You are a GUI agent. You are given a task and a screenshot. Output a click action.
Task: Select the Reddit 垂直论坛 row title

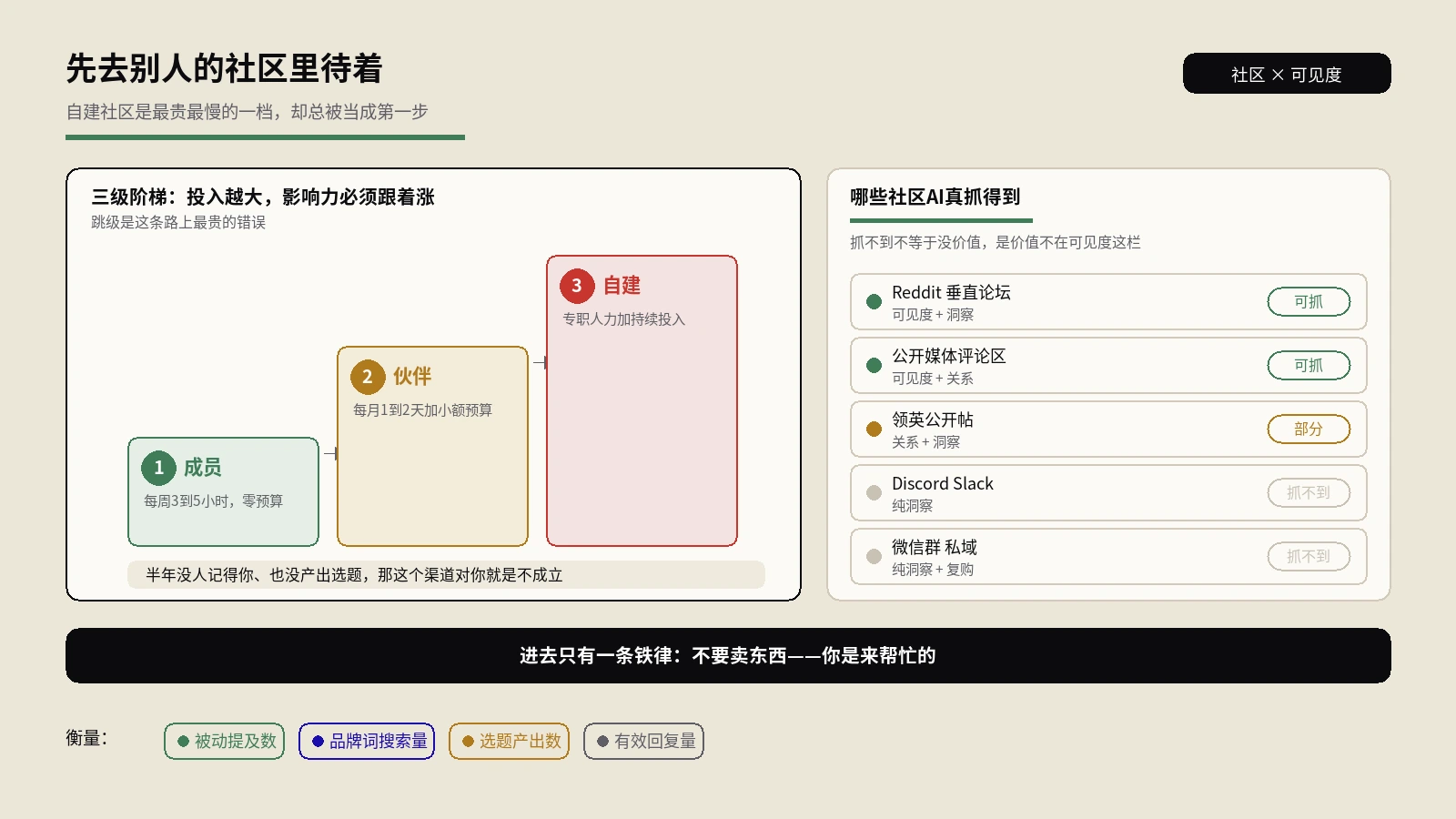951,292
